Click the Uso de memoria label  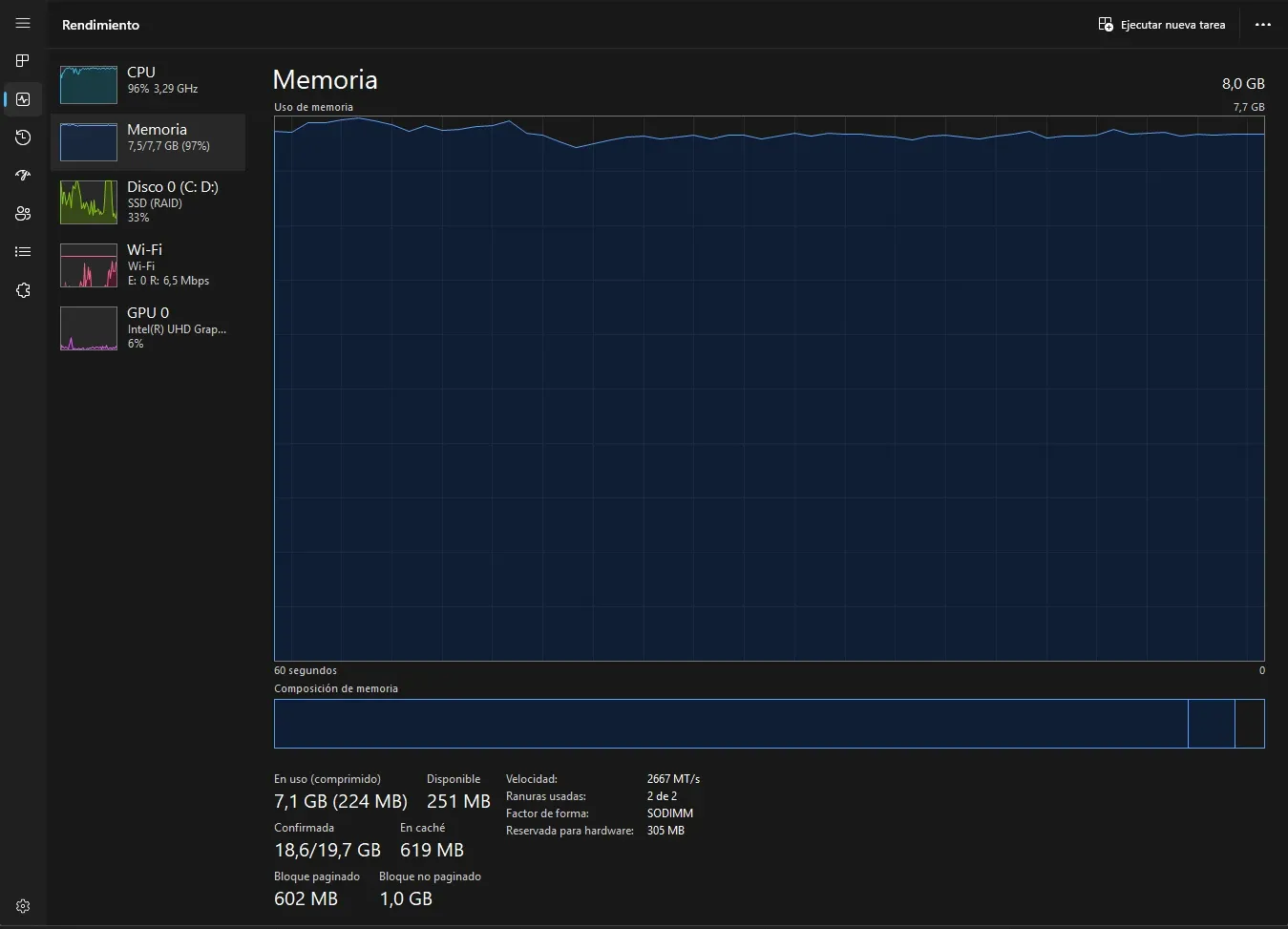[313, 107]
